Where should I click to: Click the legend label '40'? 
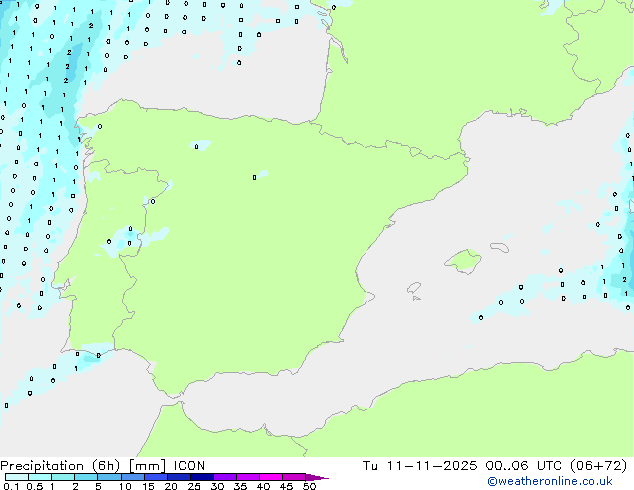pyautogui.click(x=263, y=486)
